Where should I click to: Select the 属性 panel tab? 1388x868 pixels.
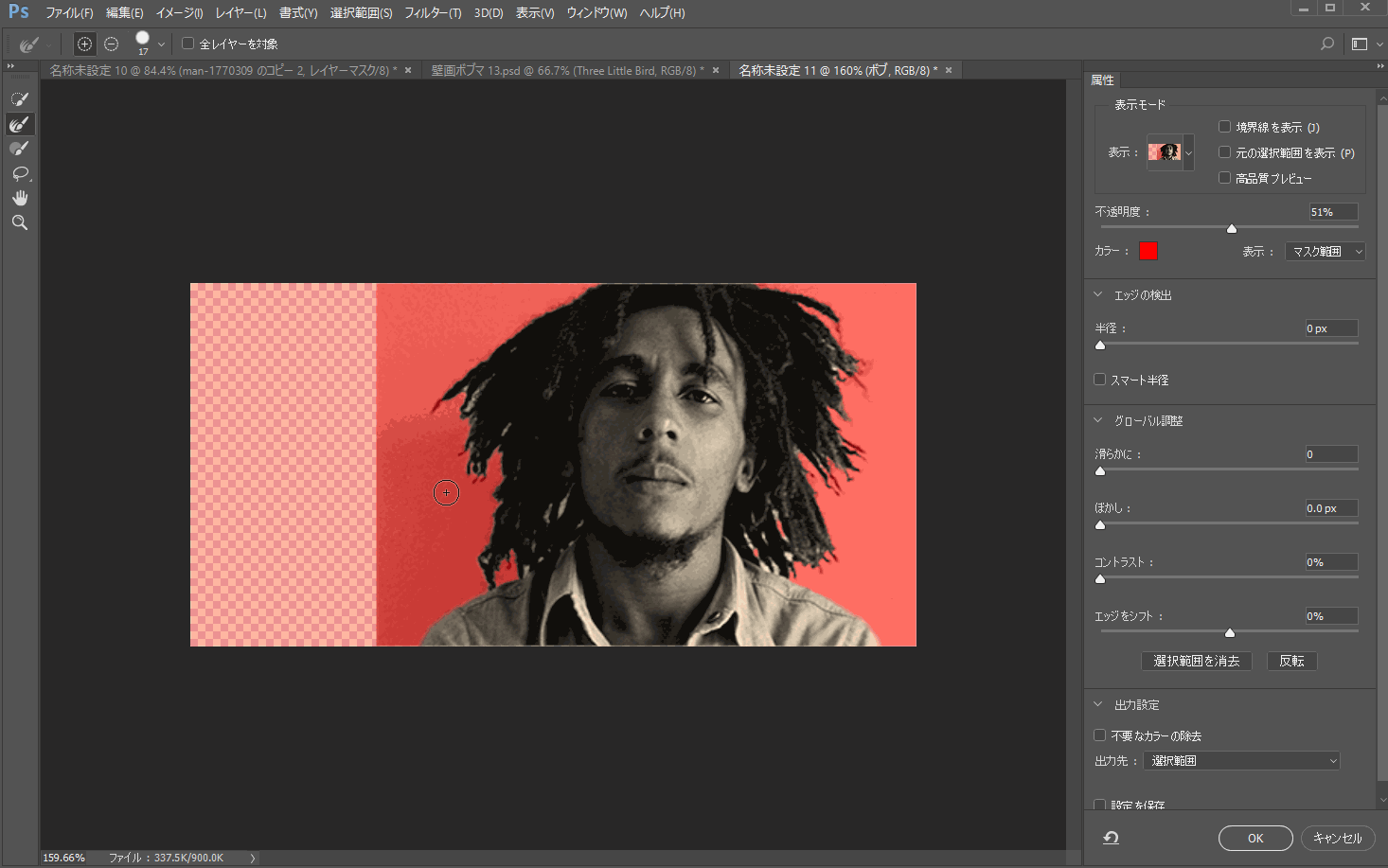1102,80
